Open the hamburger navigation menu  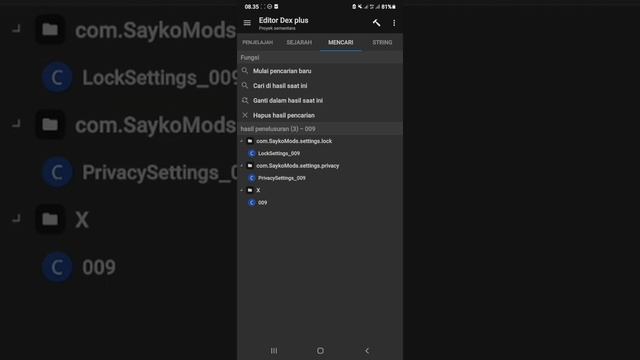247,23
